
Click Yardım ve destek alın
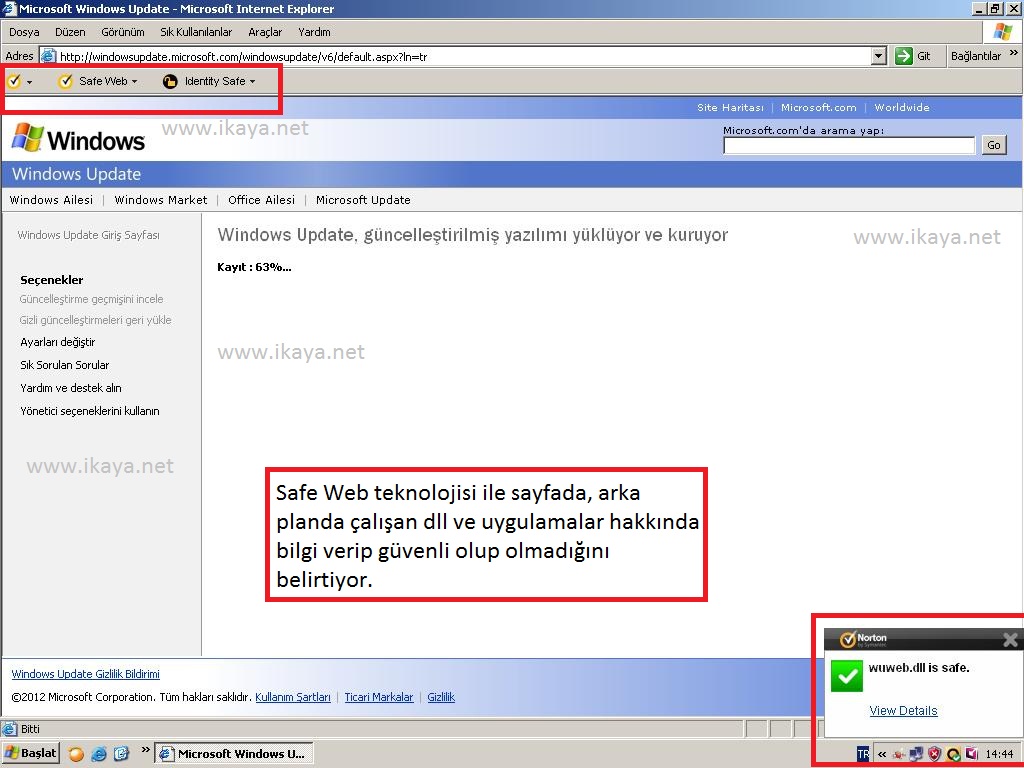point(71,388)
